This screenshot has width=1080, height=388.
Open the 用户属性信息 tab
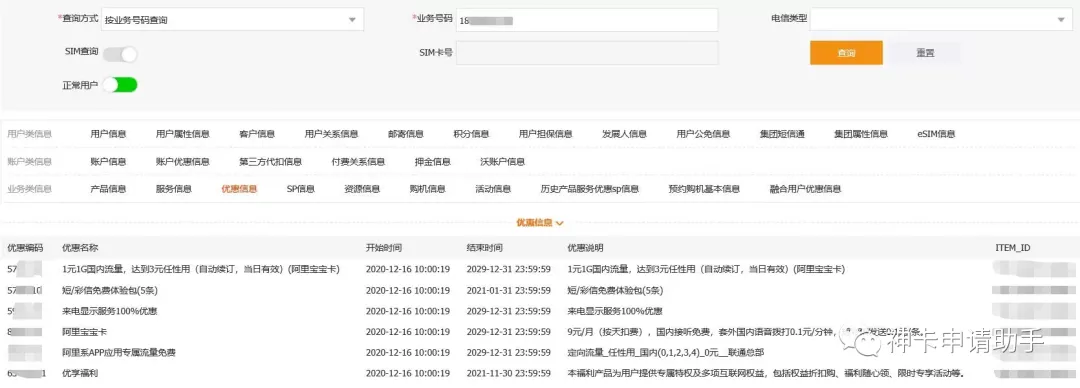coord(183,134)
